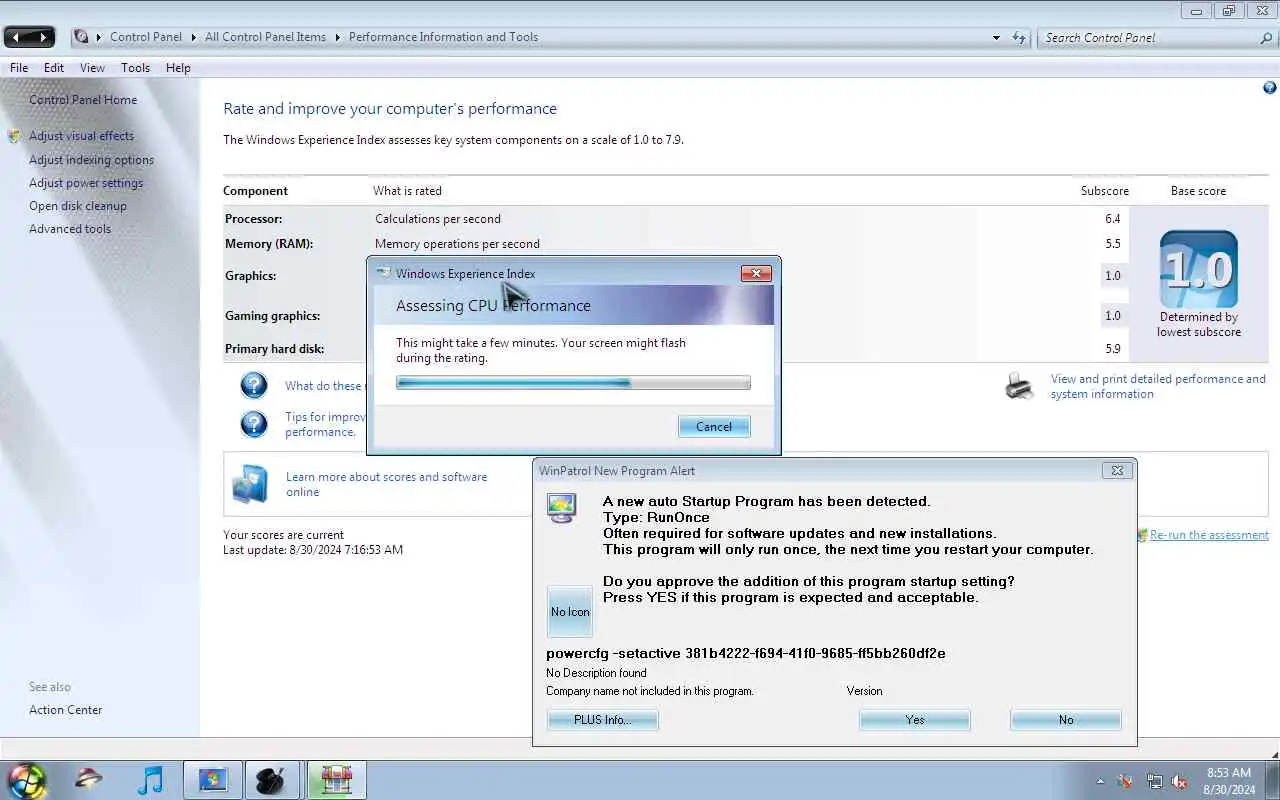This screenshot has width=1280, height=800.
Task: Open Adjust visual effects
Action: click(81, 136)
